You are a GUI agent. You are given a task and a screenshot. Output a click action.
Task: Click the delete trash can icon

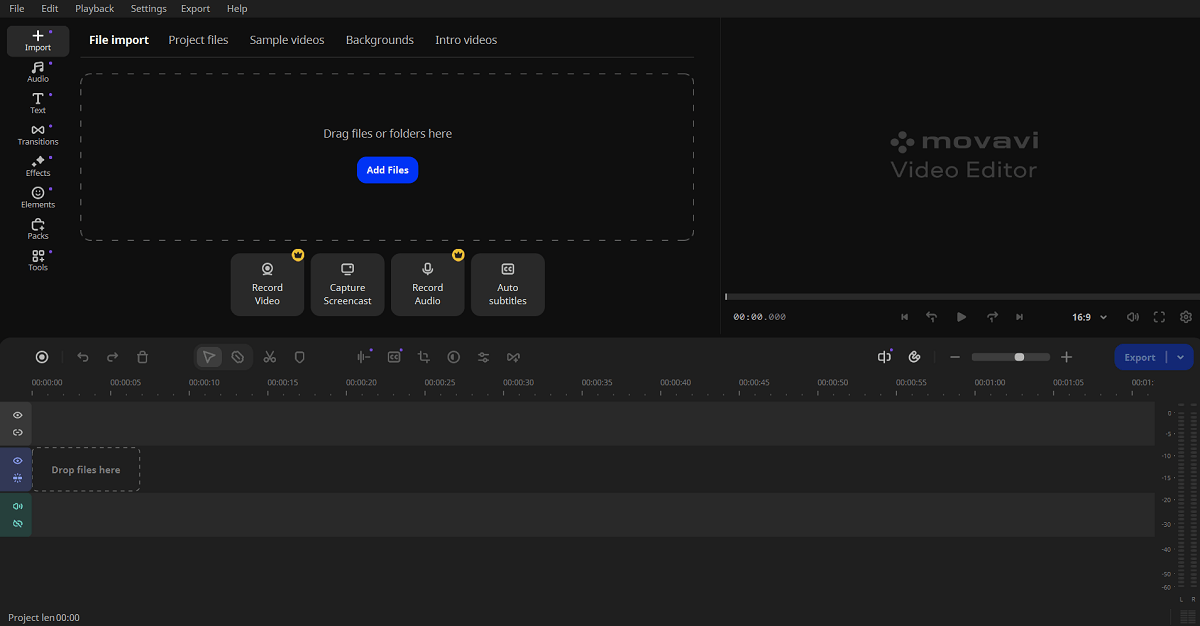tap(142, 357)
